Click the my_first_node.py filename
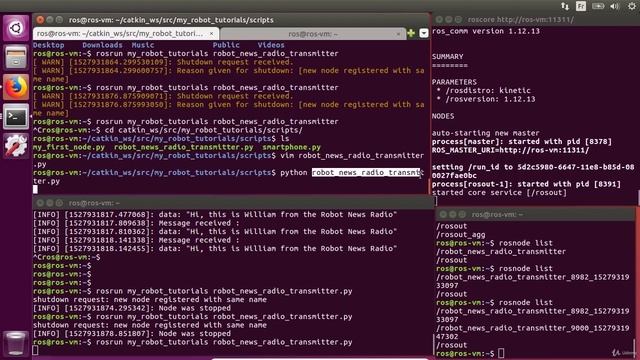 pyautogui.click(x=69, y=147)
